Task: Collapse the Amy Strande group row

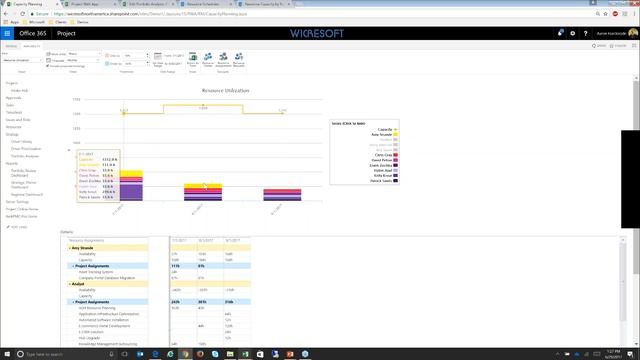Action: point(70,248)
